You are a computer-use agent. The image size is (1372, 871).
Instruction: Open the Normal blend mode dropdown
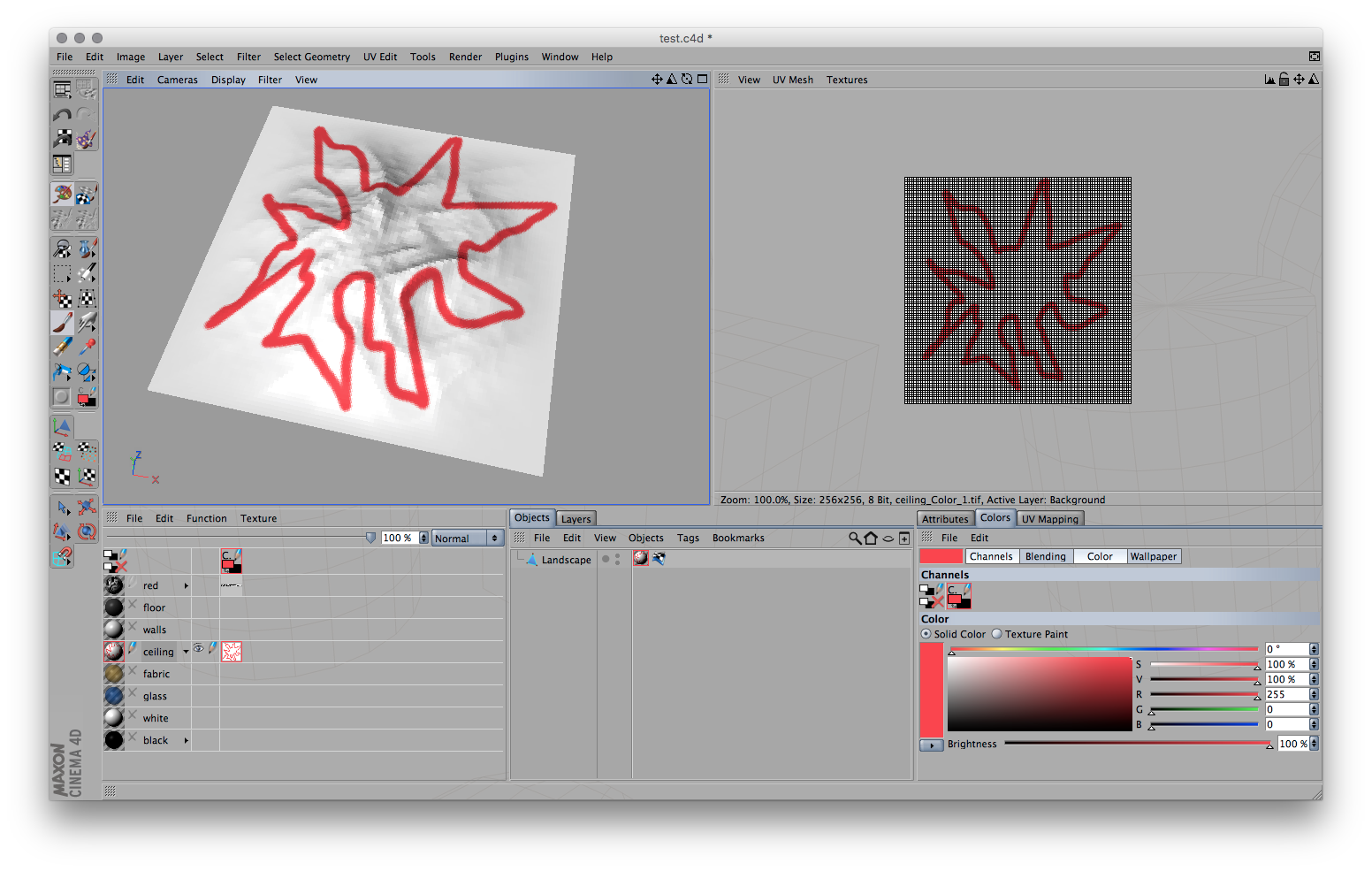coord(467,538)
